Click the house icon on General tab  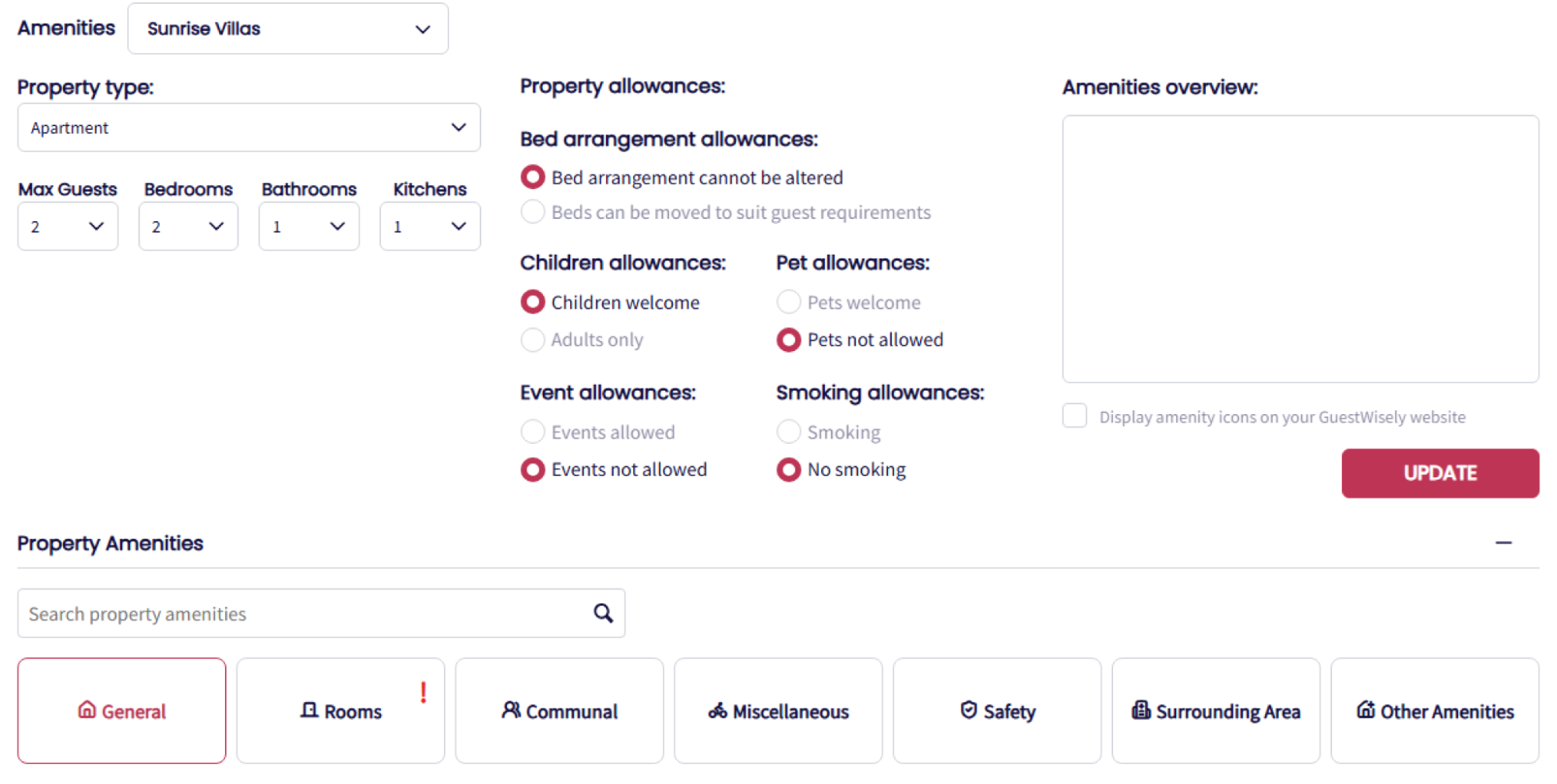(86, 710)
